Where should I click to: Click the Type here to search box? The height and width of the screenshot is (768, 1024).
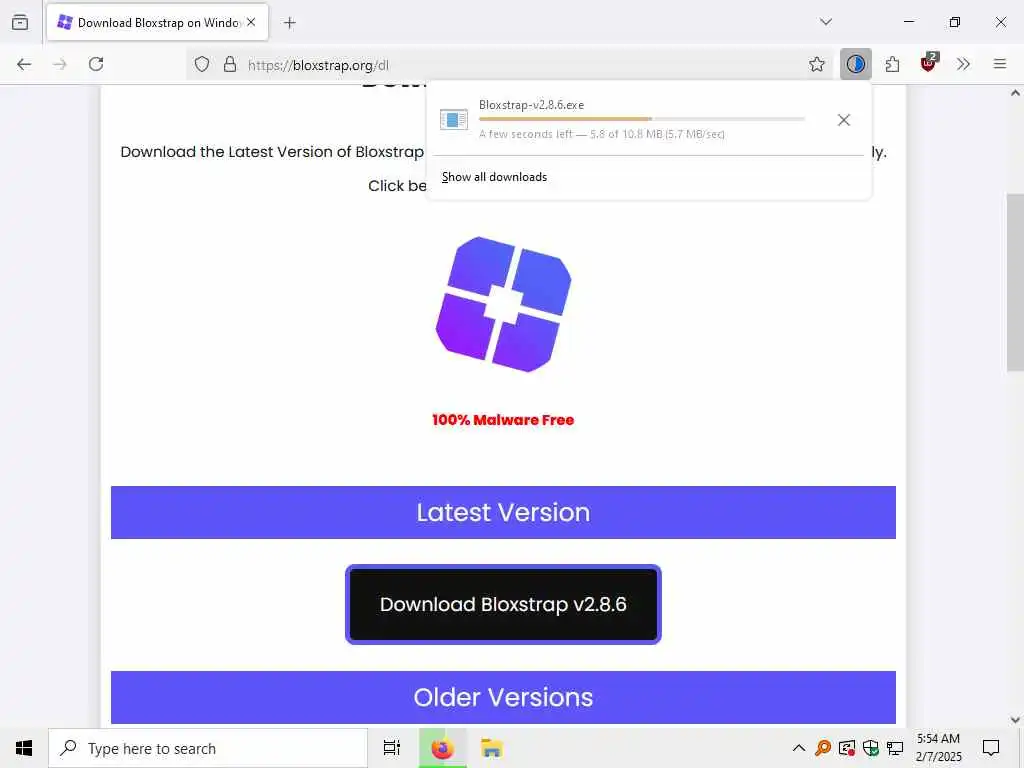(208, 748)
